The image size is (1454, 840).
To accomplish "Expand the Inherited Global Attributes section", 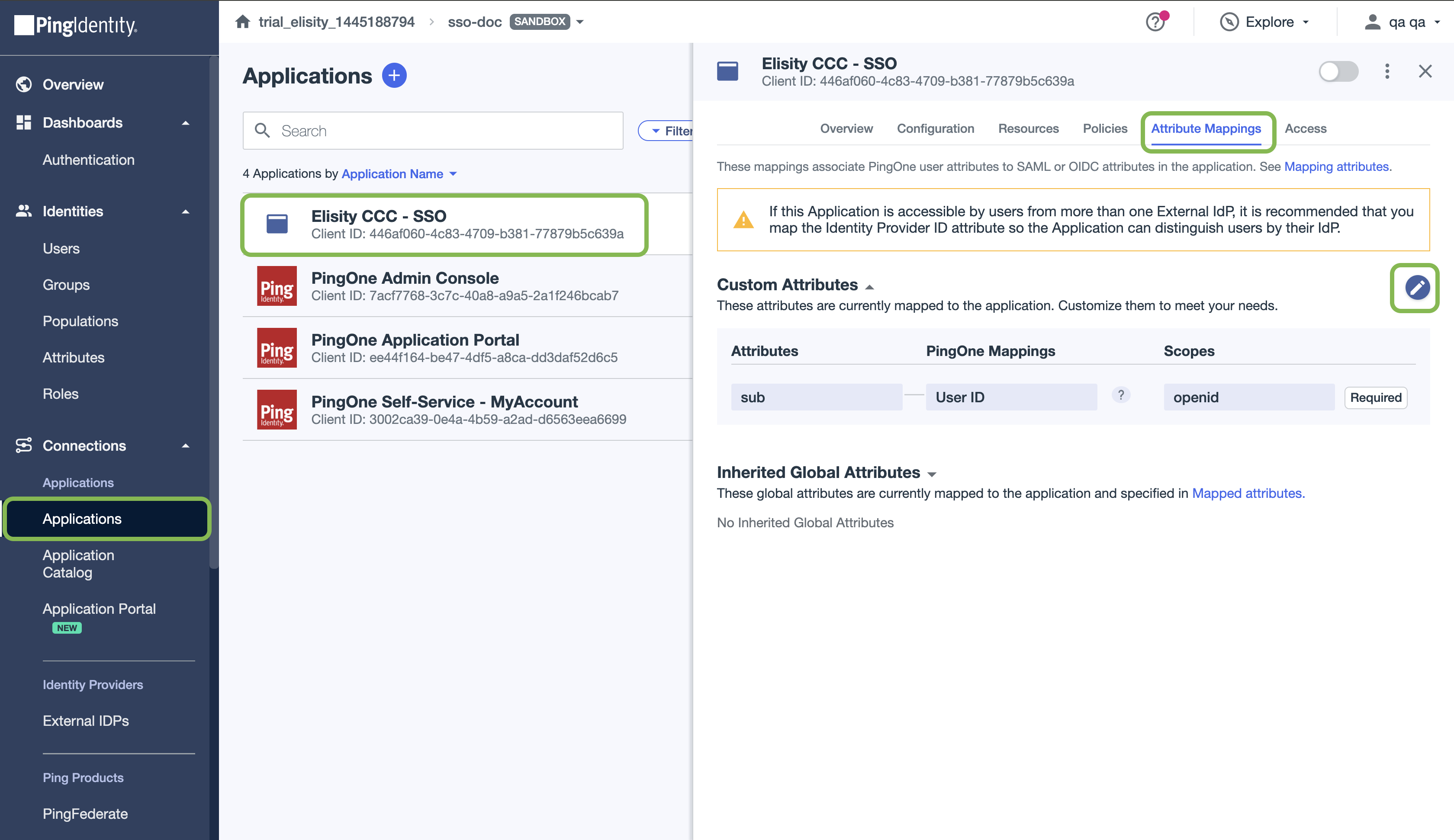I will point(931,474).
